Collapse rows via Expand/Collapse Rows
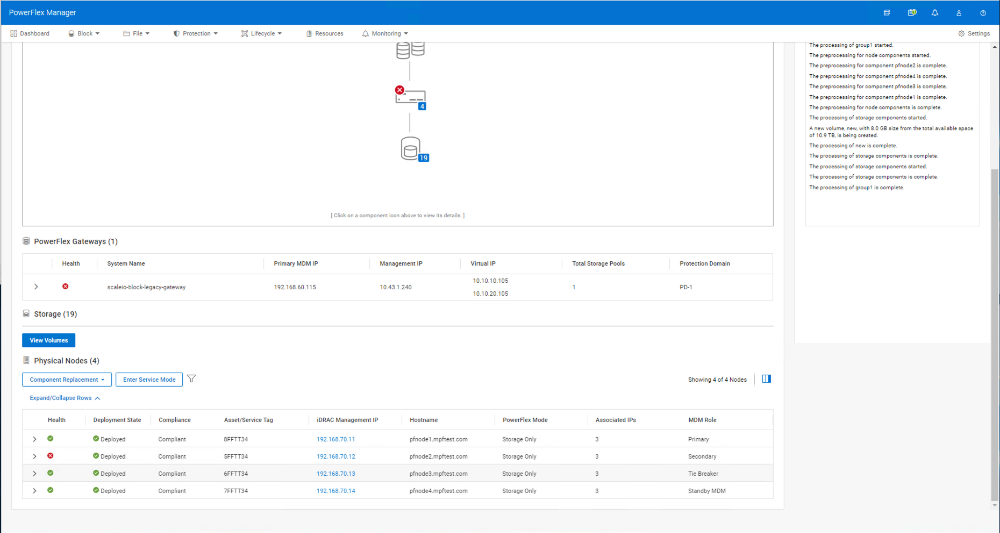1000x533 pixels. point(65,398)
